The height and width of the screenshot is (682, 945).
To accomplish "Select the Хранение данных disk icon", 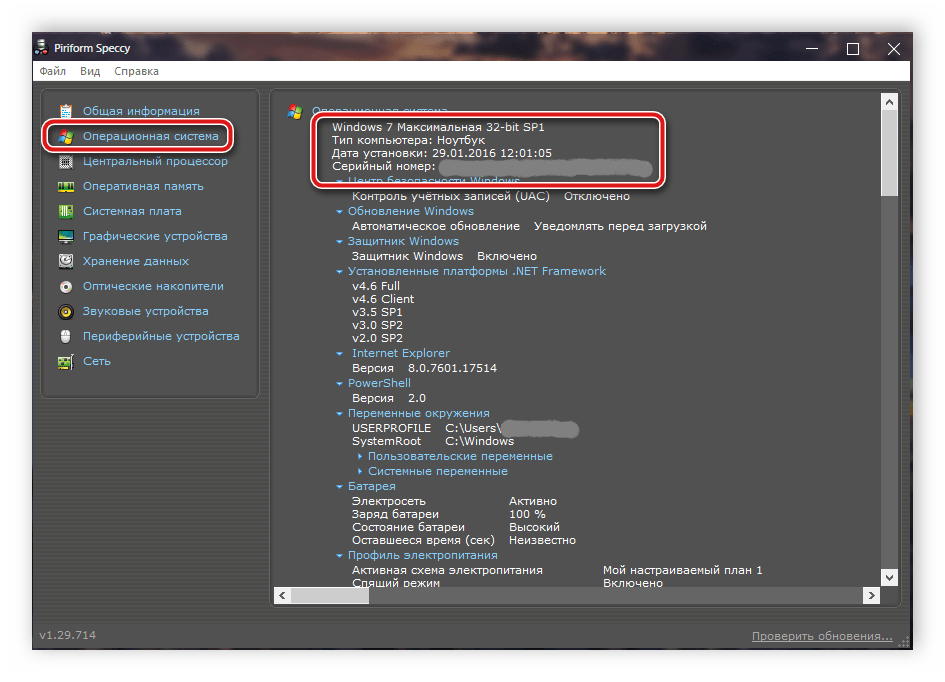I will (x=66, y=261).
